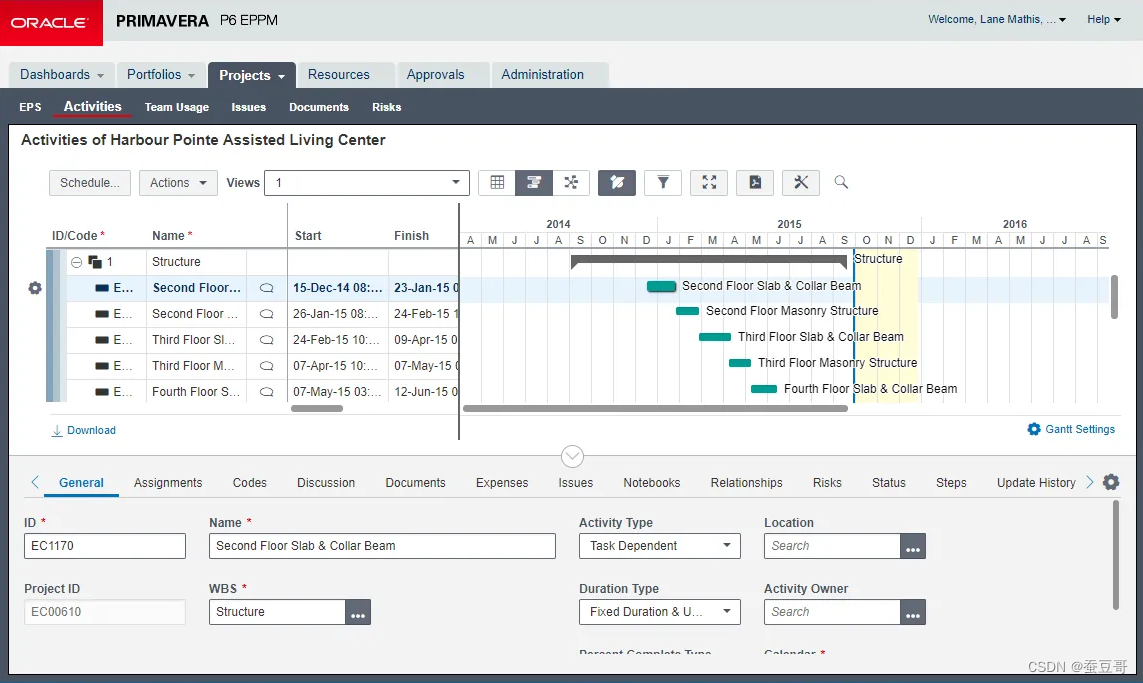Image resolution: width=1143 pixels, height=683 pixels.
Task: Go to the Risks page in navigation
Action: 386,107
